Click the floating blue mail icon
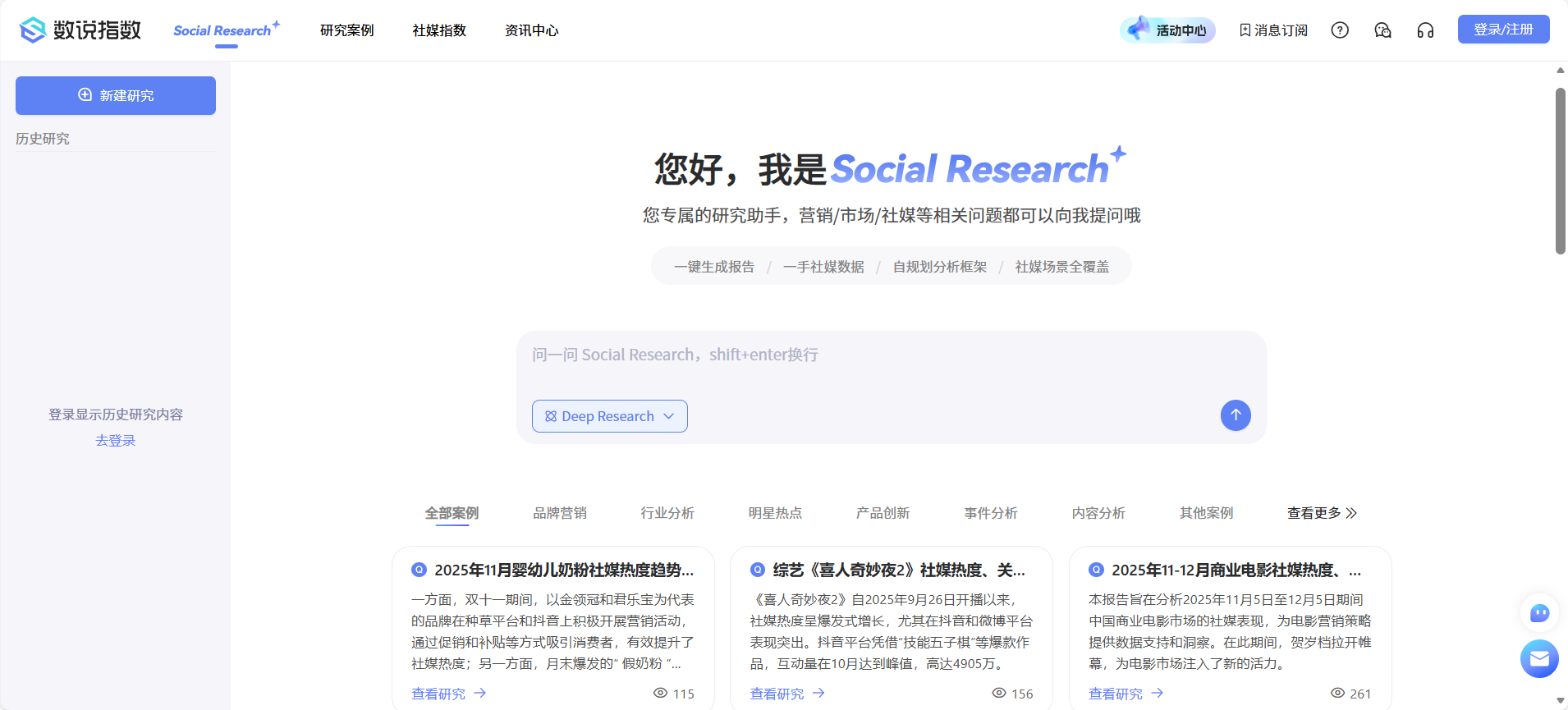 1539,658
